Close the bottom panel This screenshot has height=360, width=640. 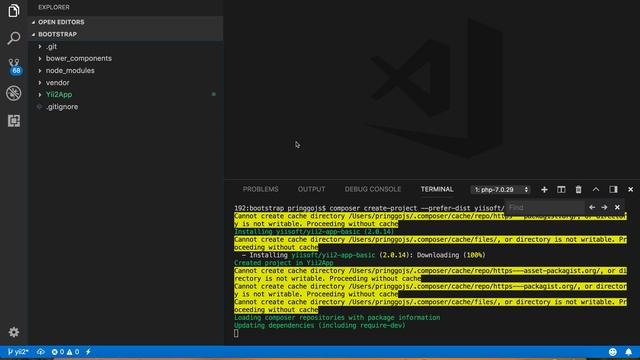[630, 189]
